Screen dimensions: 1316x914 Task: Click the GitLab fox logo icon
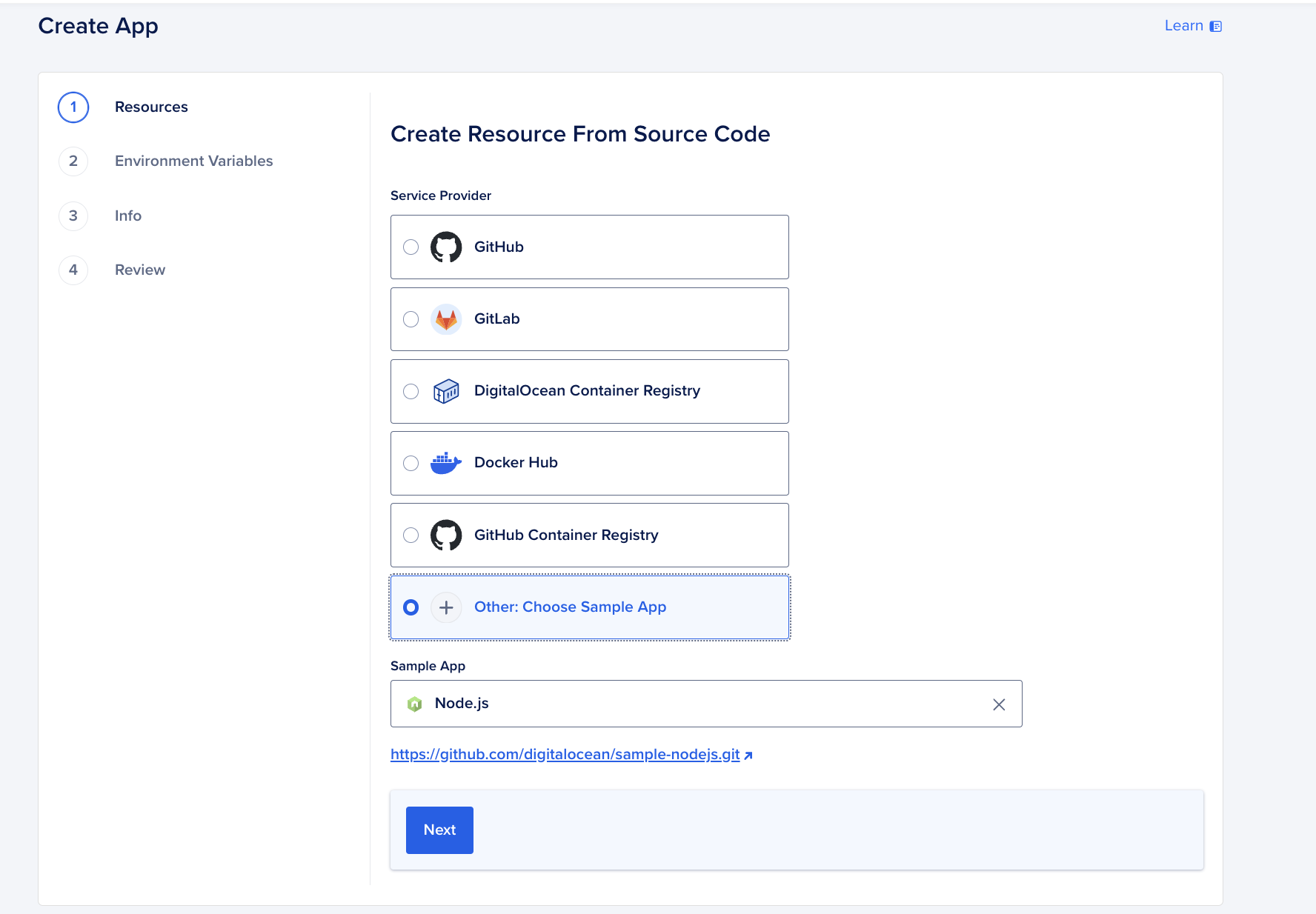tap(446, 319)
